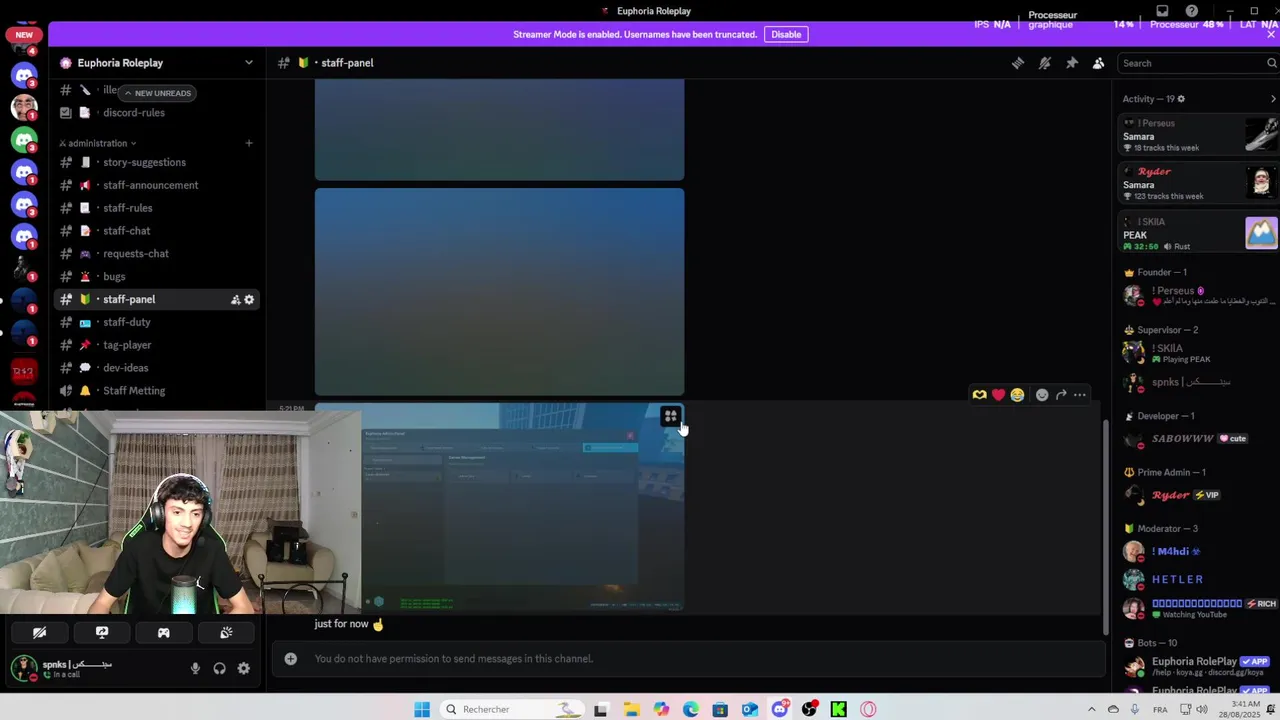This screenshot has width=1280, height=720.
Task: Toggle the member list icon
Action: point(1098,63)
